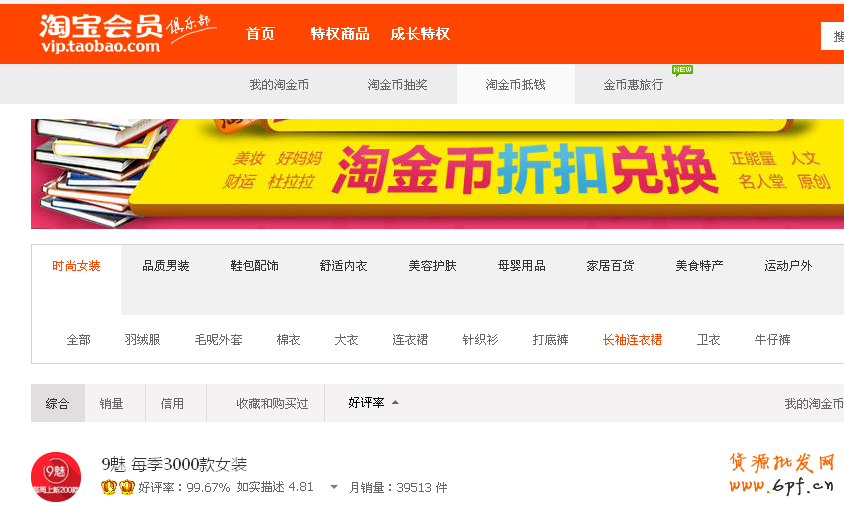
Task: Open the 我的淘金币 filter on the right
Action: point(812,404)
